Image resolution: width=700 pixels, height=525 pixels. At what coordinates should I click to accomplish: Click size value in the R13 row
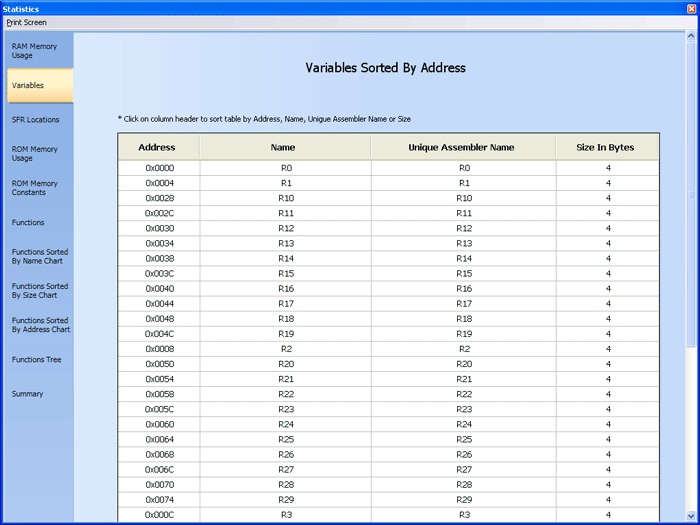click(x=608, y=243)
